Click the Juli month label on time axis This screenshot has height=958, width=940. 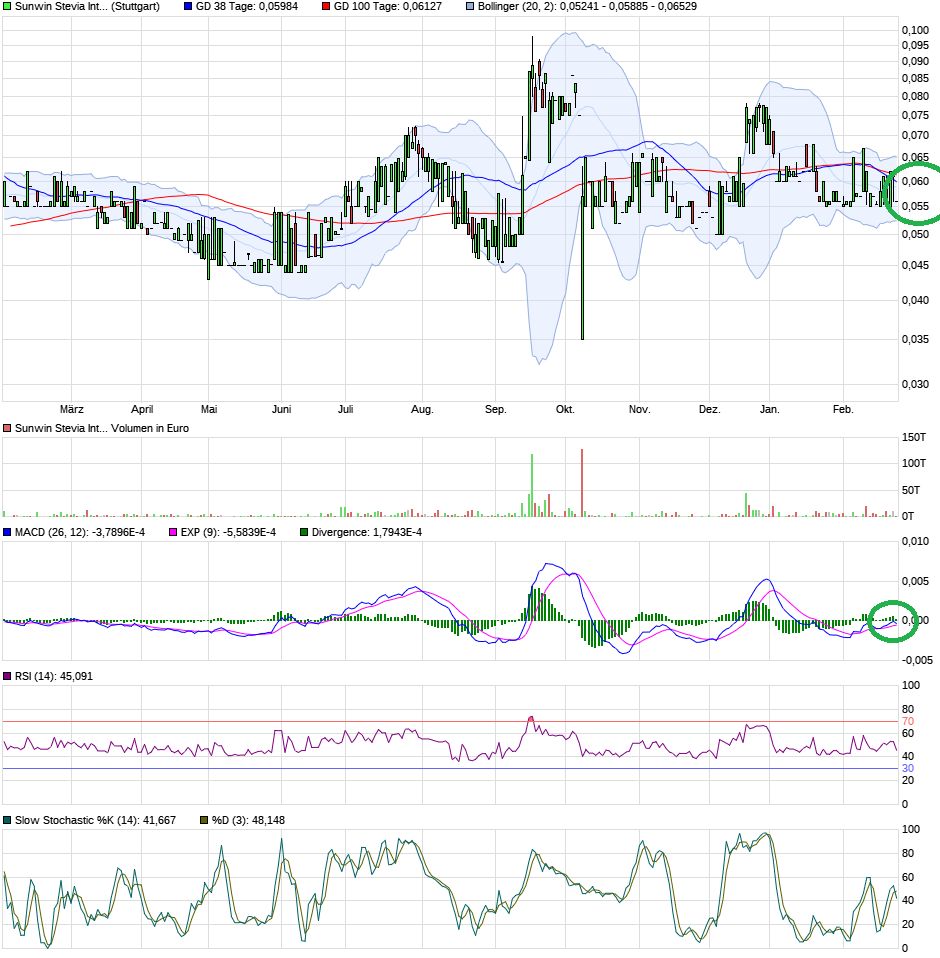[346, 409]
